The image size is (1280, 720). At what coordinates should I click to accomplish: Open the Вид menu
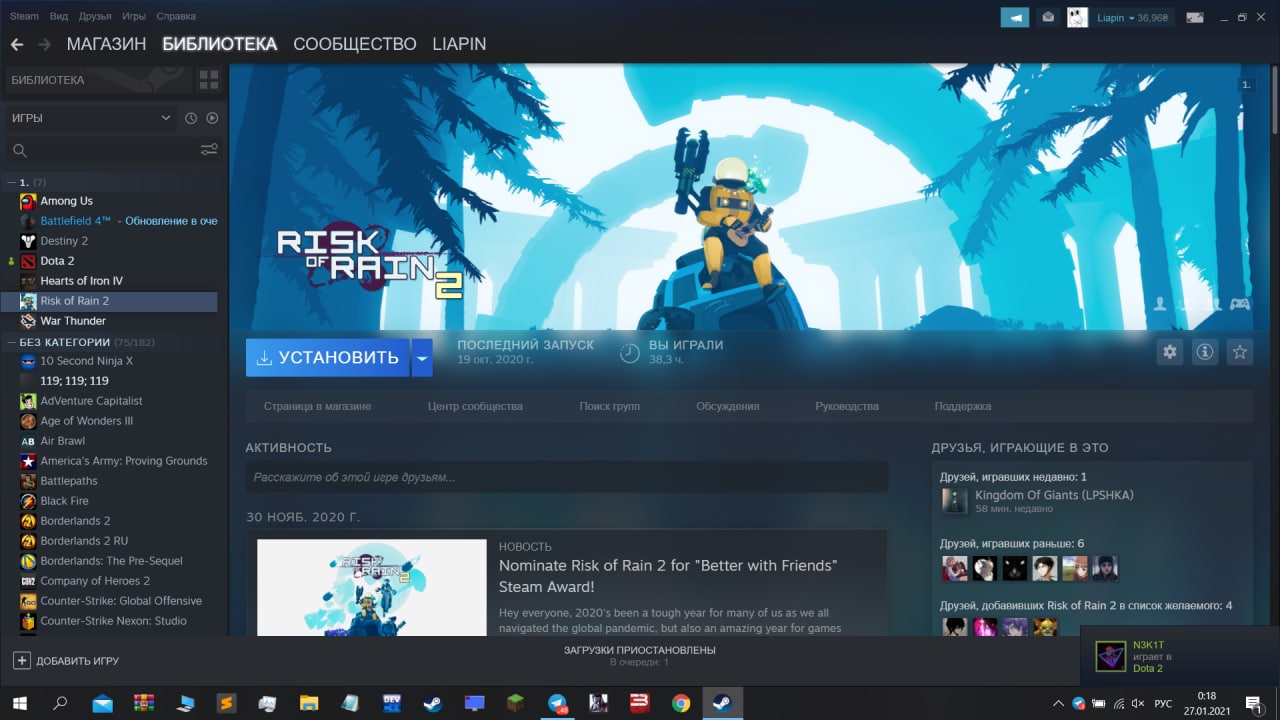(x=59, y=16)
